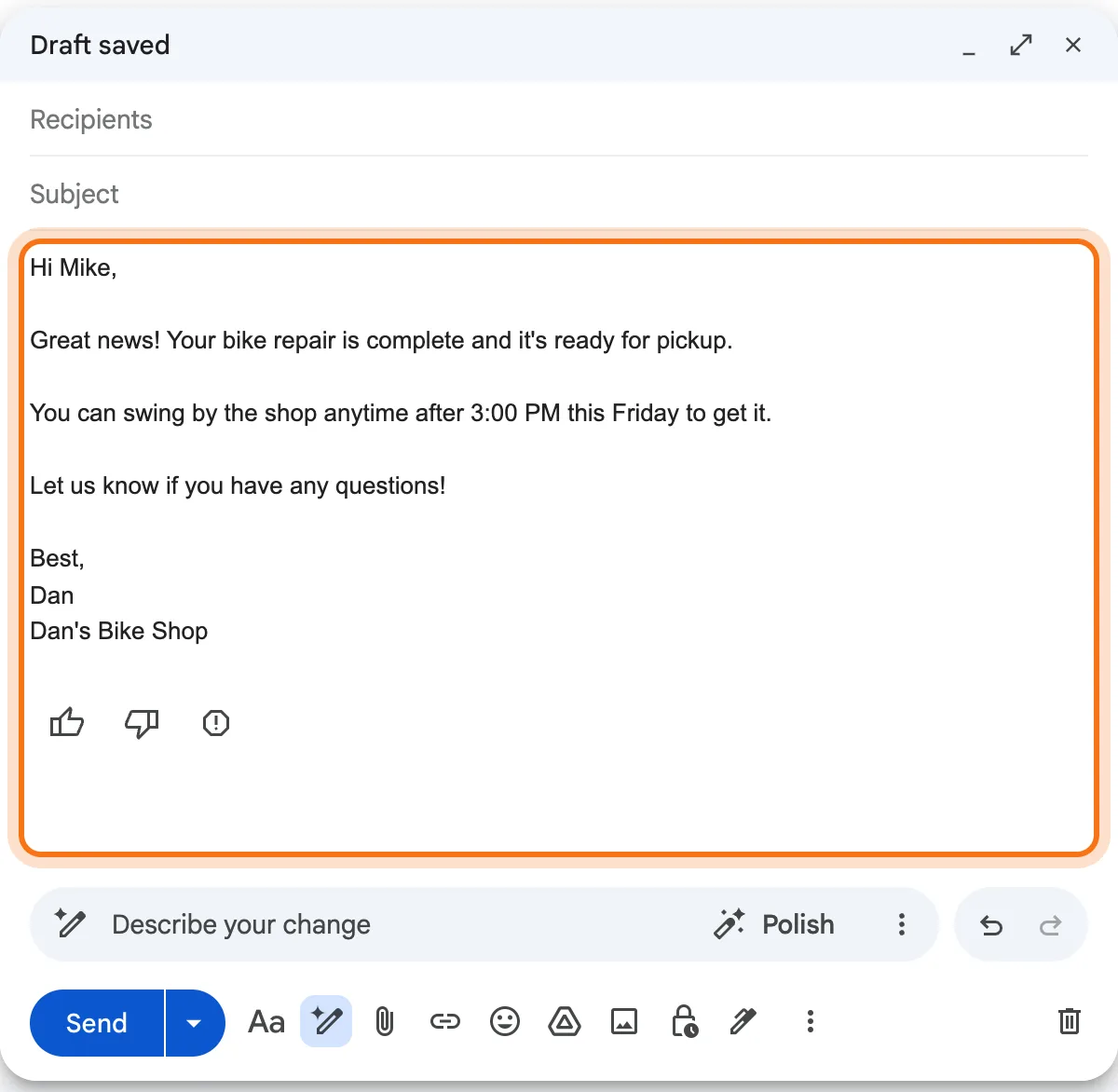Toggle confidential mode lock icon

click(685, 1021)
